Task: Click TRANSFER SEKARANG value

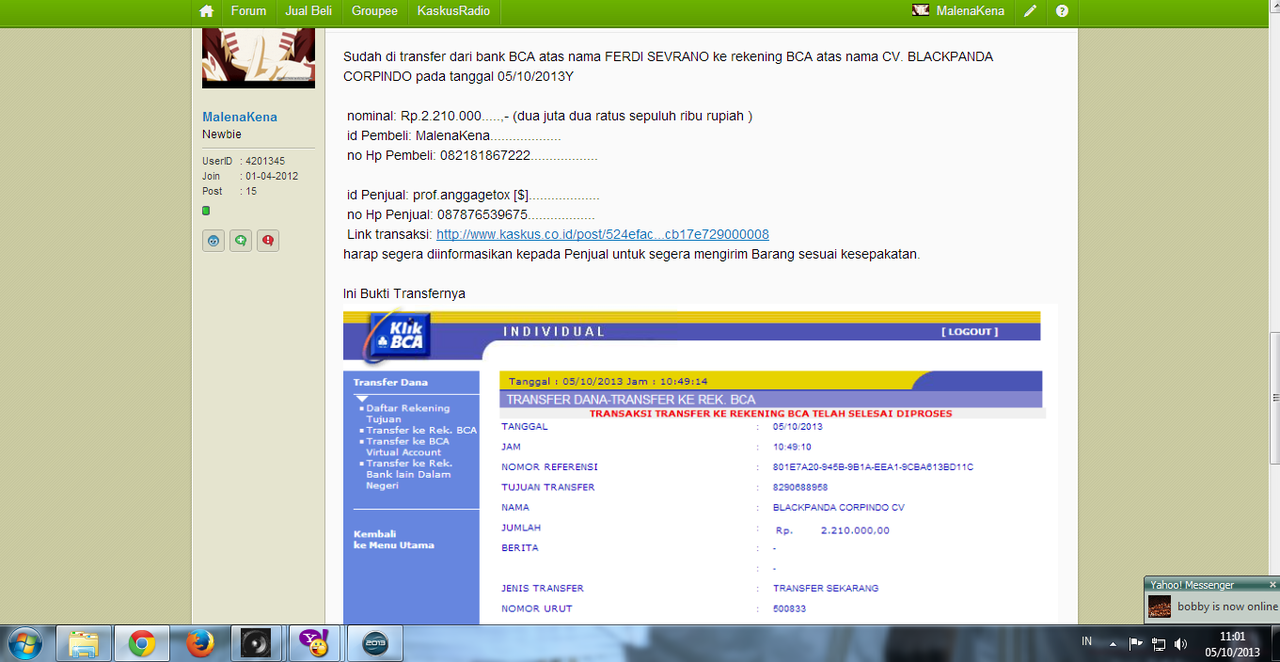Action: [826, 588]
